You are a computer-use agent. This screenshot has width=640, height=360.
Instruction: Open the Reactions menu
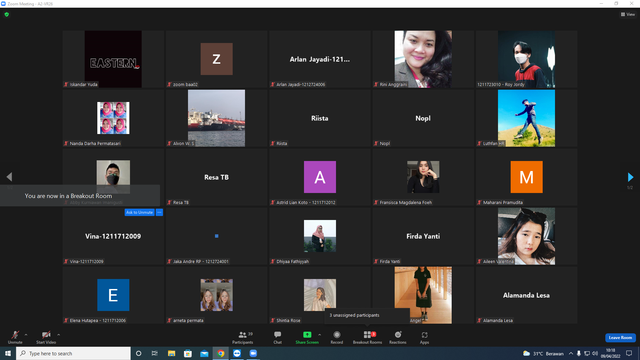pyautogui.click(x=398, y=337)
